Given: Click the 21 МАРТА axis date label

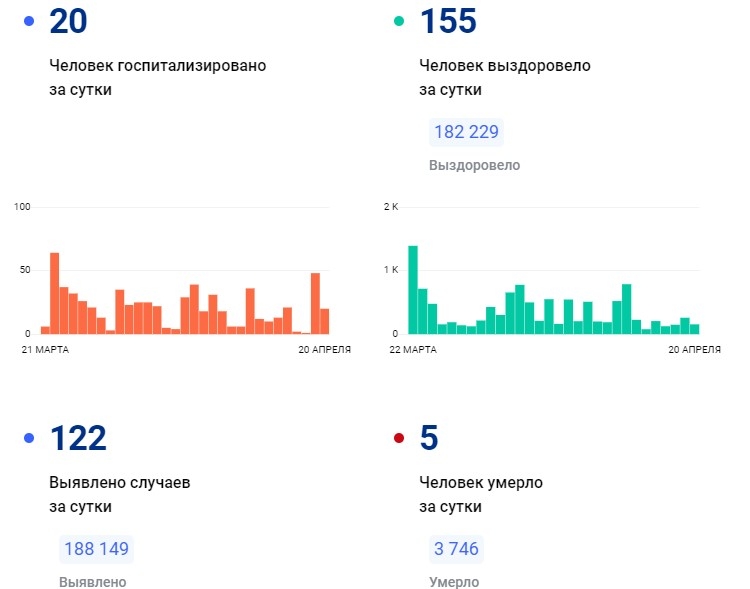Looking at the screenshot, I should tap(46, 349).
